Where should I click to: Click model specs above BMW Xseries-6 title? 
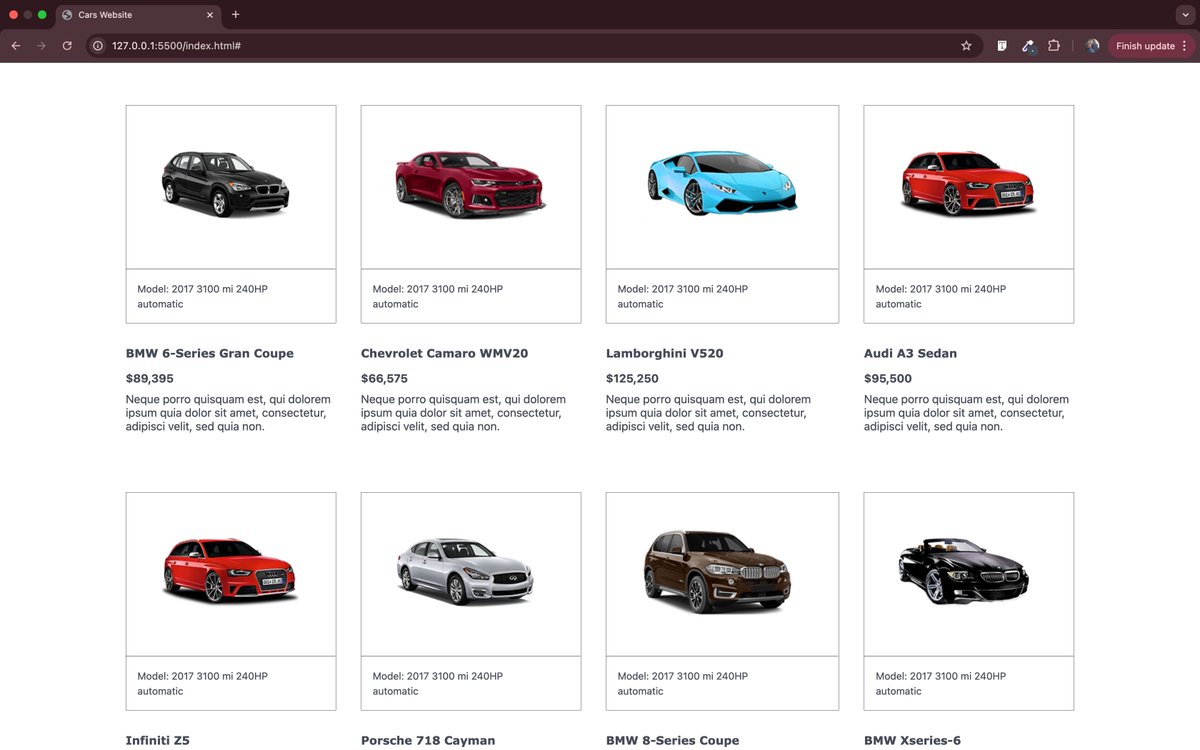tap(941, 684)
